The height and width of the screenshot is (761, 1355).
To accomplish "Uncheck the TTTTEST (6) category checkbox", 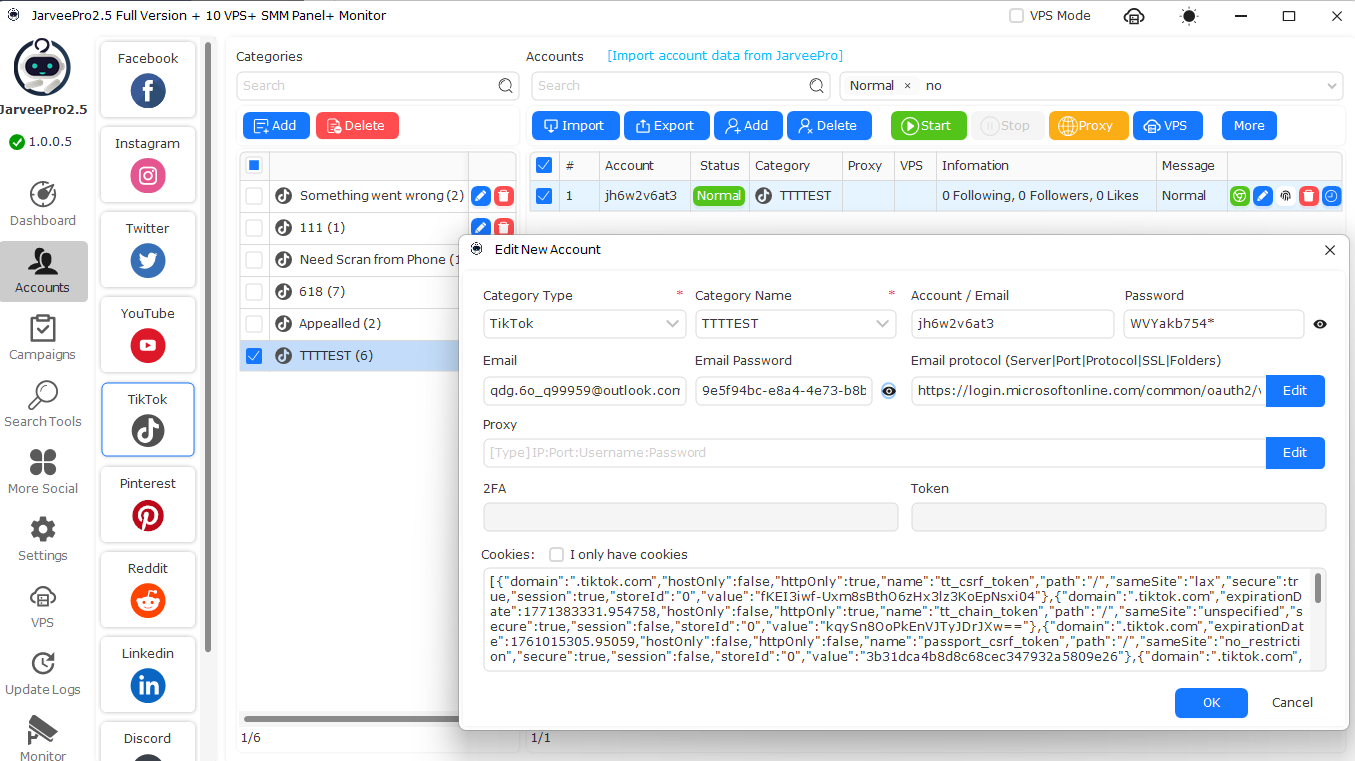I will [x=254, y=356].
